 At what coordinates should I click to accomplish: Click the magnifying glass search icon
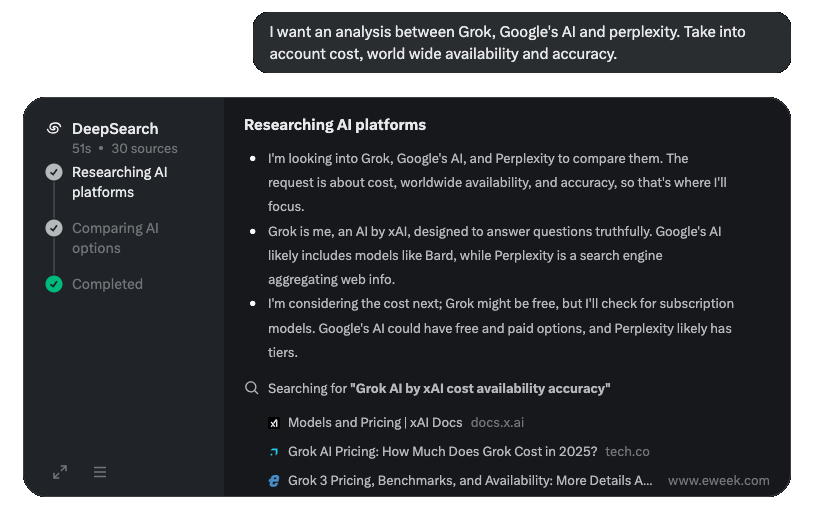click(252, 388)
